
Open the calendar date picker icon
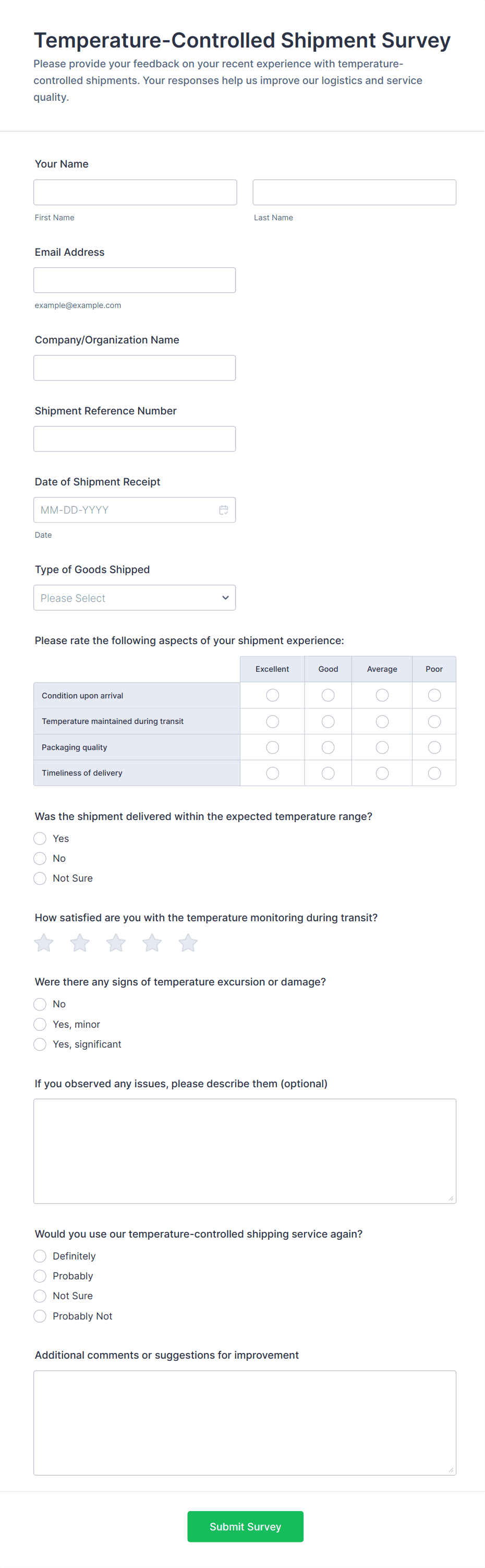(x=223, y=510)
